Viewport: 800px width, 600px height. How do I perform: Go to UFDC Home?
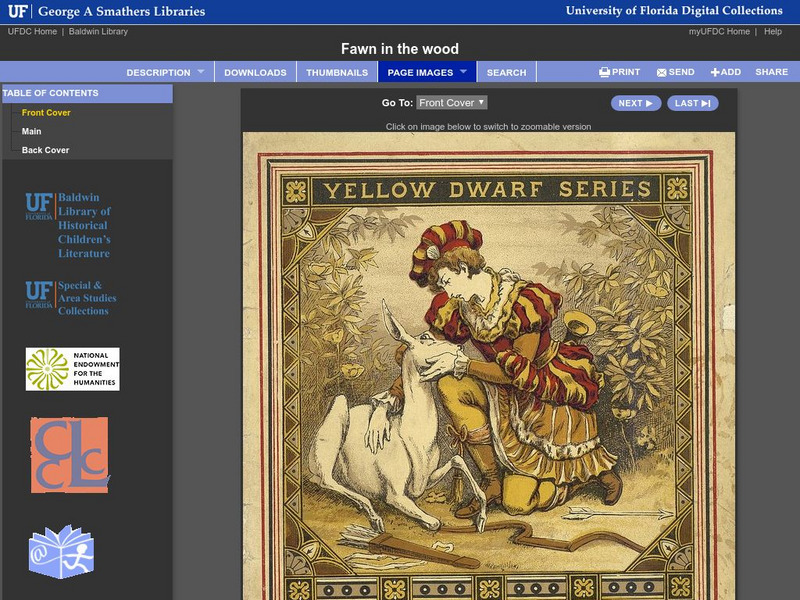(32, 31)
